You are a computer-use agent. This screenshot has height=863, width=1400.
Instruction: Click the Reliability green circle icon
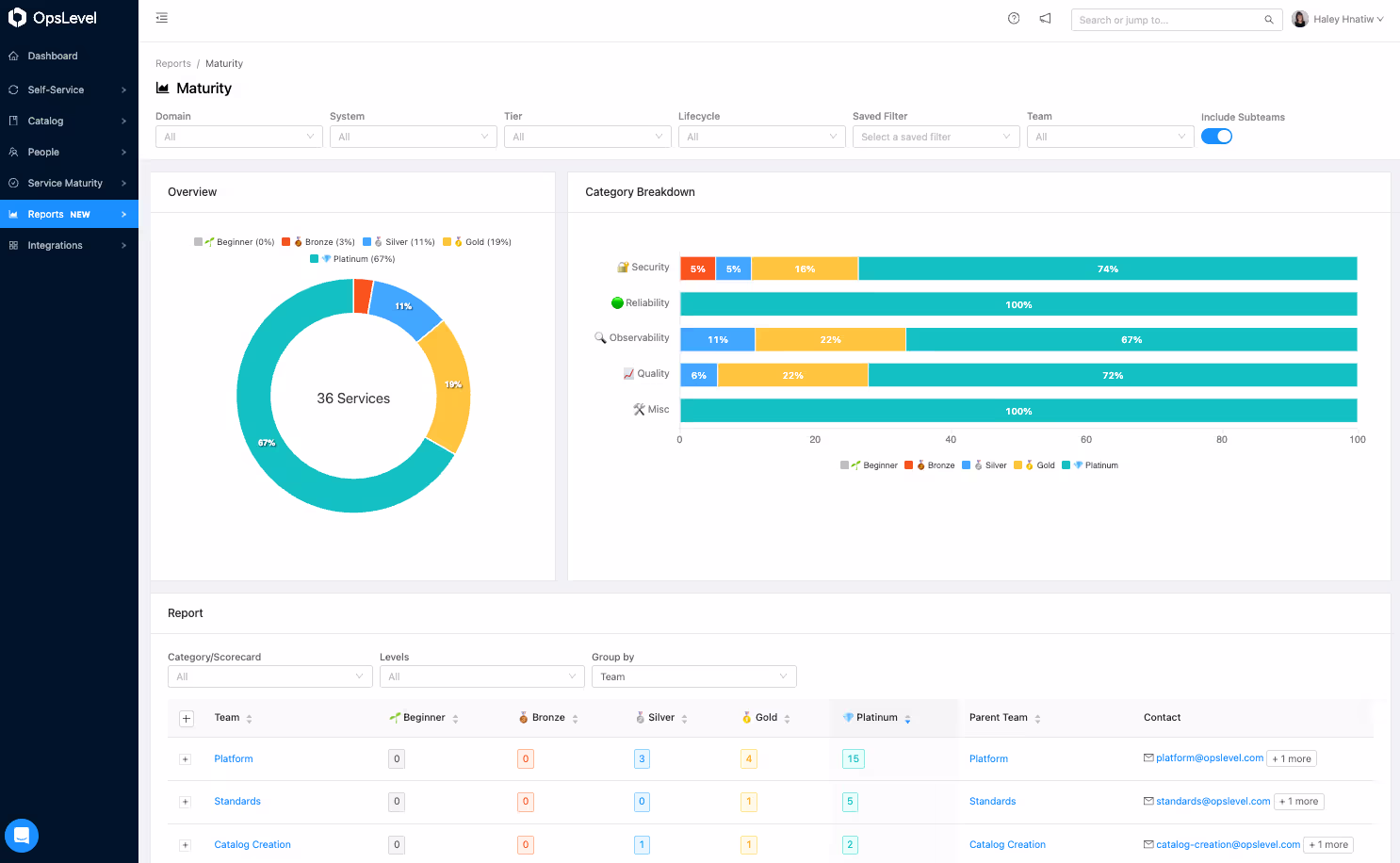tap(617, 303)
